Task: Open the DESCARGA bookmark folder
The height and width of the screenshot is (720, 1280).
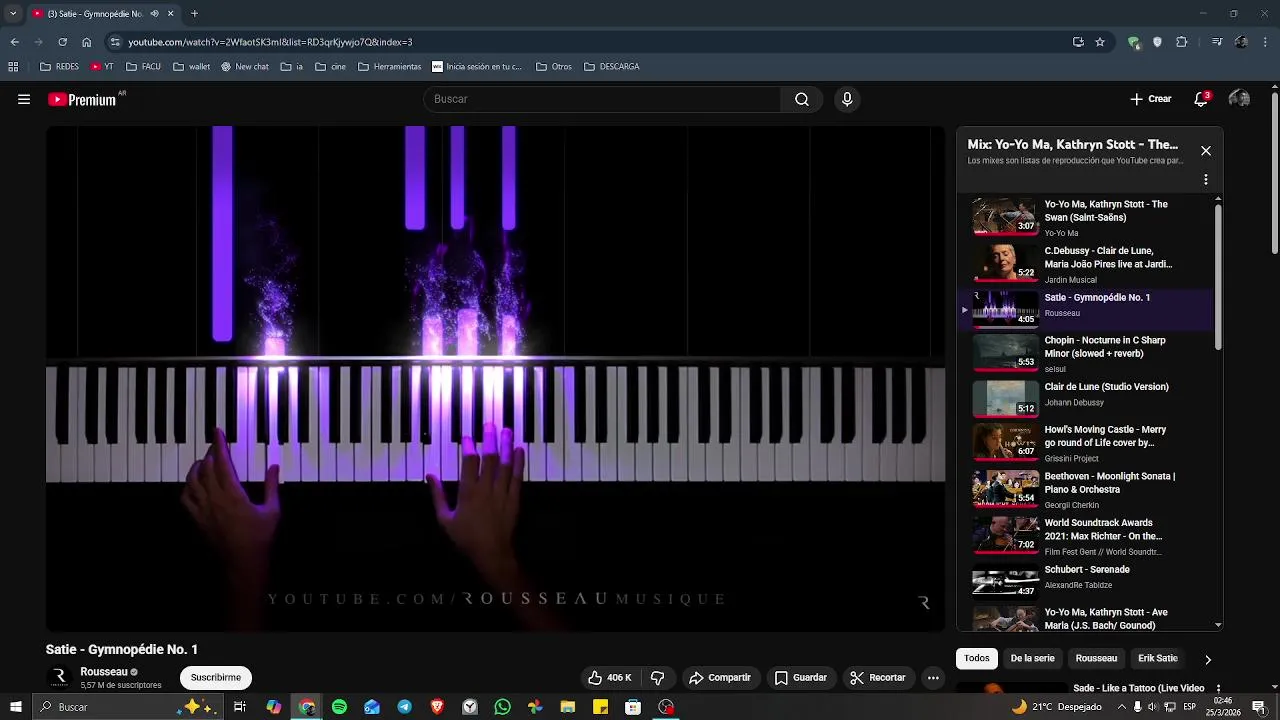Action: point(611,67)
